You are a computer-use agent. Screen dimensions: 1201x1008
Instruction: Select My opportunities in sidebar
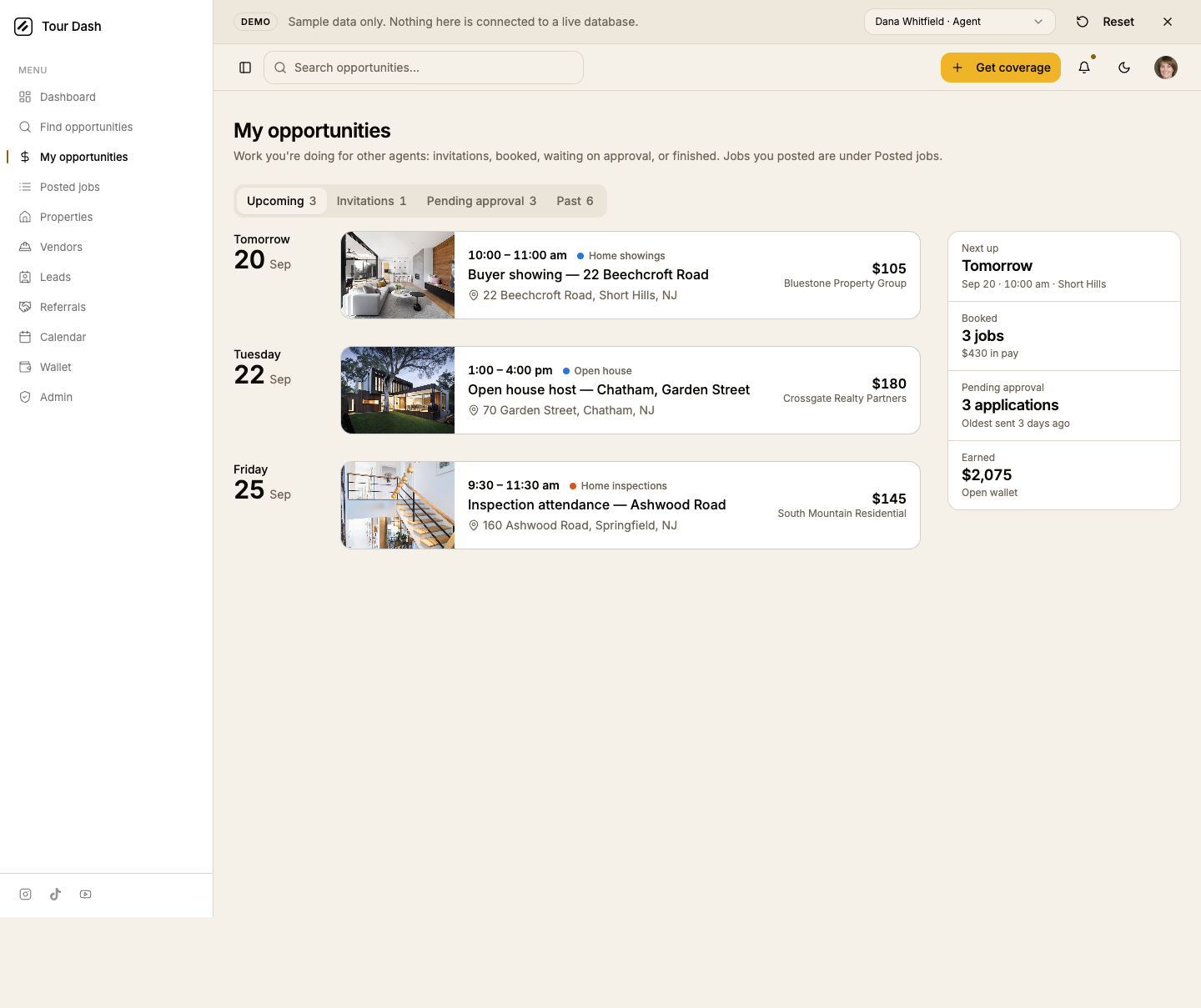tap(106, 157)
